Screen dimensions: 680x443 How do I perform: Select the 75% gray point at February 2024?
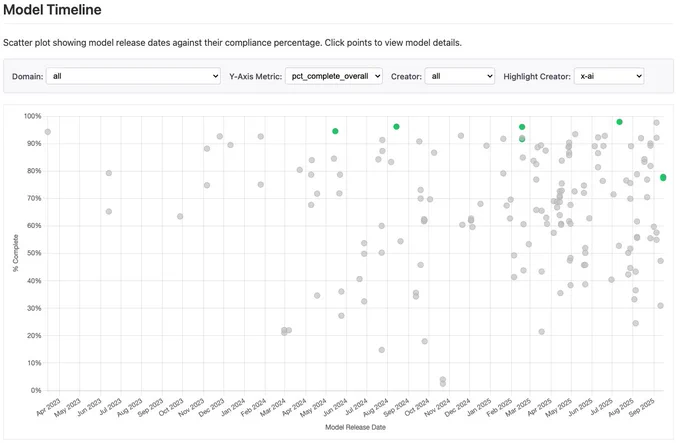tap(261, 185)
